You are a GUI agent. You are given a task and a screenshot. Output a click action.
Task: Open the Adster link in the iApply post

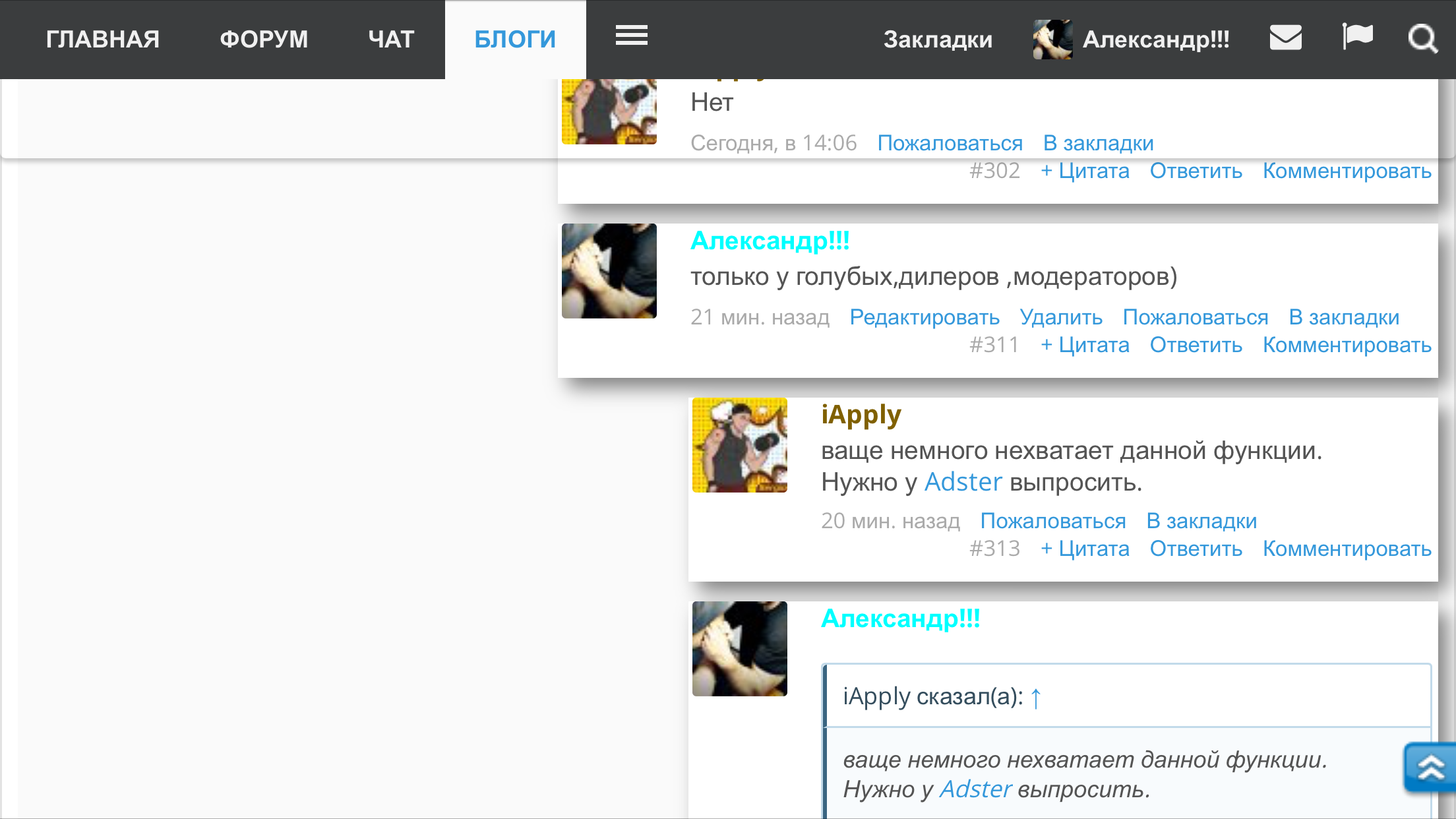click(x=963, y=482)
